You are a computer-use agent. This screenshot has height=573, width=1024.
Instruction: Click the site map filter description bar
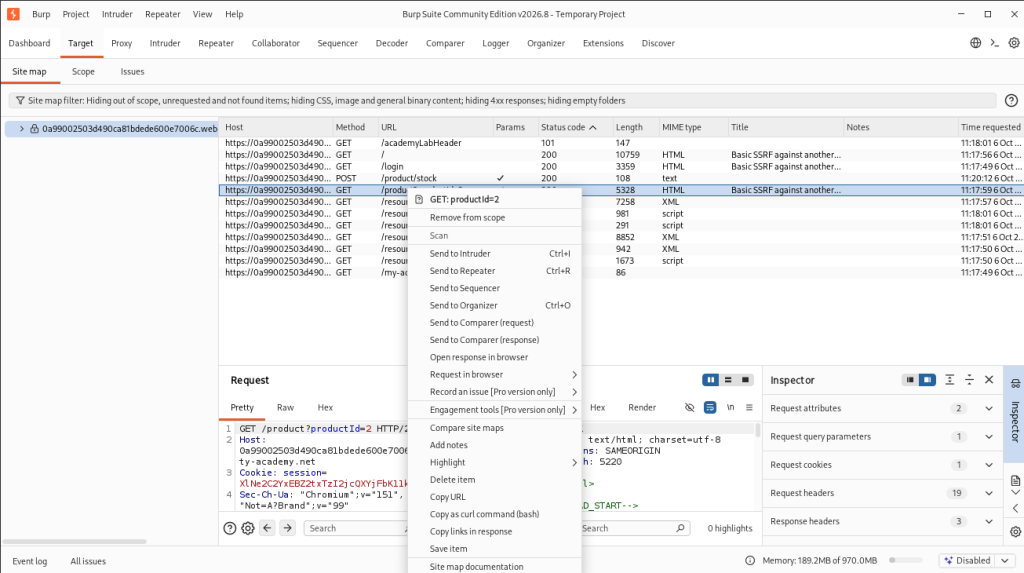502,101
